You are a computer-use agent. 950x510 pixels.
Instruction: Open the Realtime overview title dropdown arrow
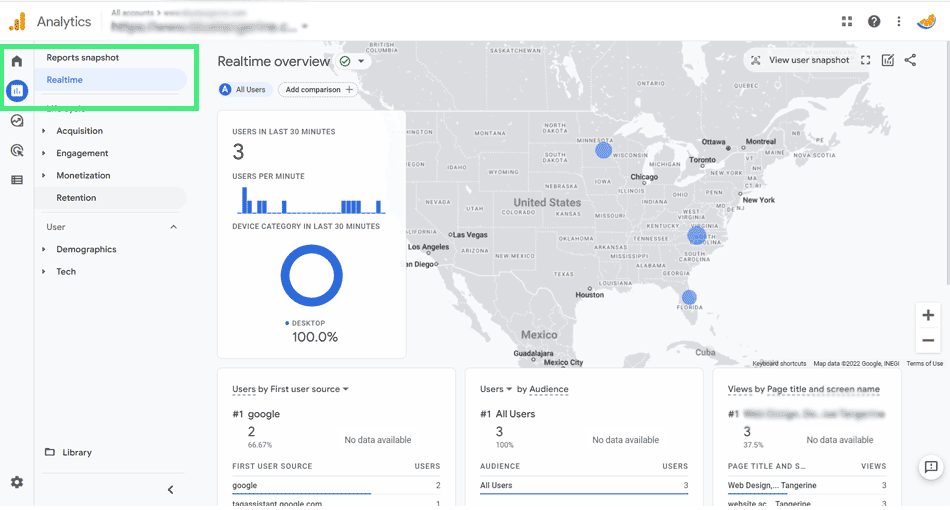361,61
